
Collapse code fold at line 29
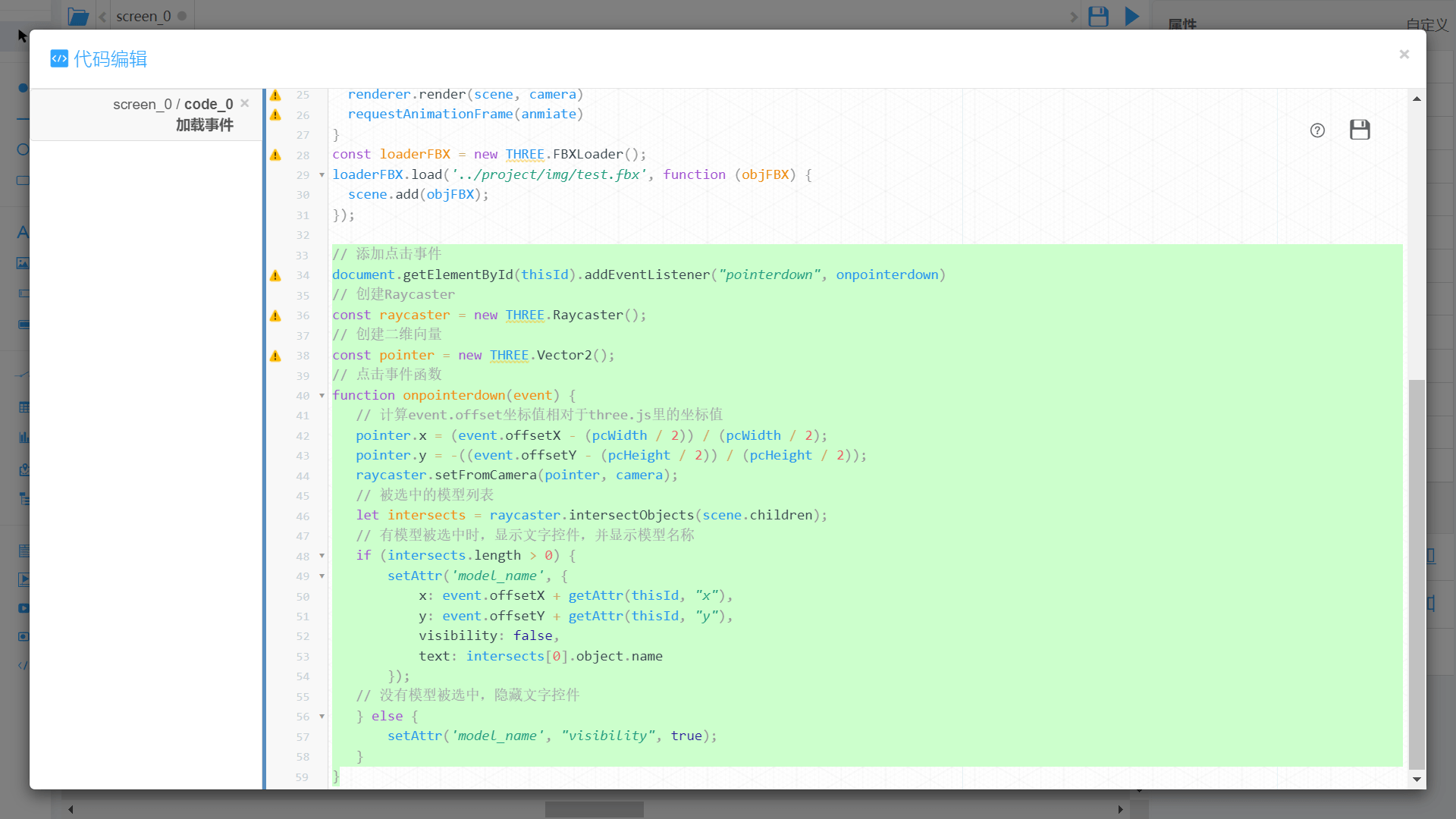click(322, 175)
